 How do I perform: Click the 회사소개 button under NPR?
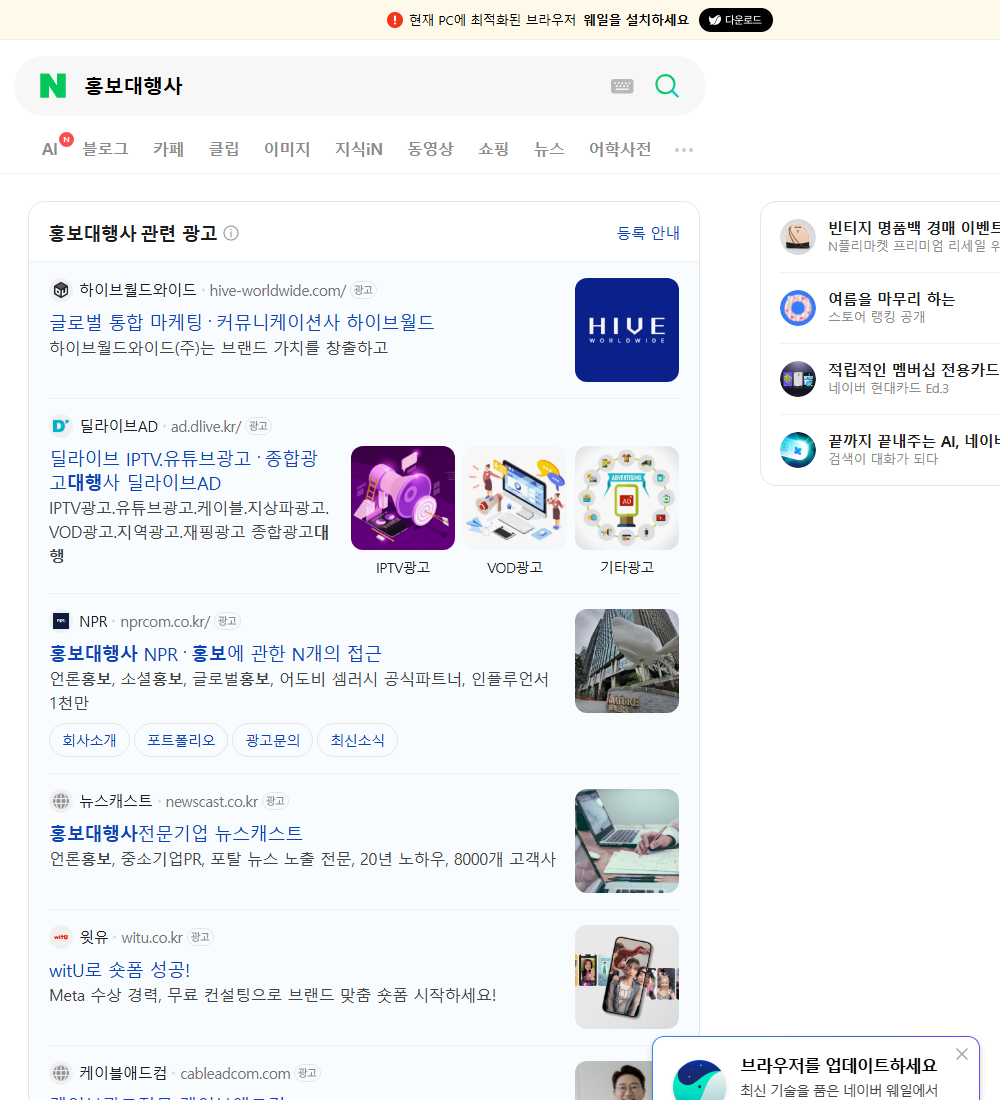89,740
